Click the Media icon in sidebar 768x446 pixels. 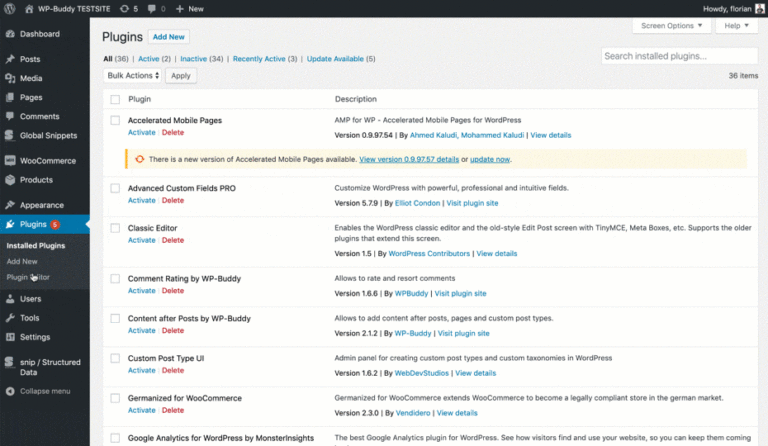[10, 78]
